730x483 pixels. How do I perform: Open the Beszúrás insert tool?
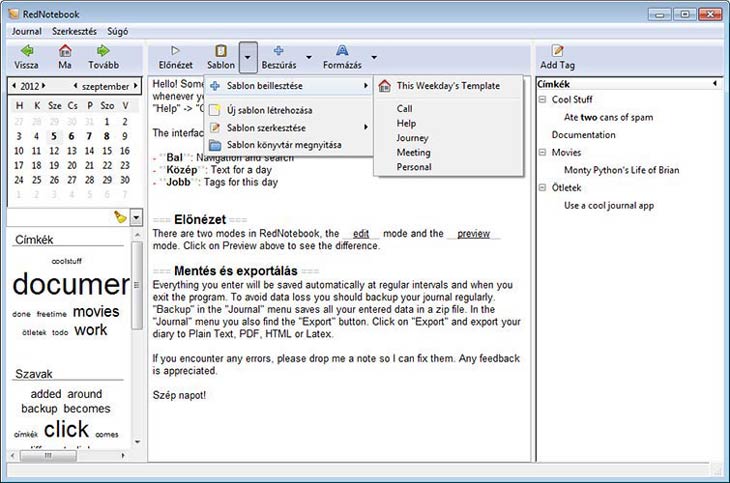click(278, 51)
